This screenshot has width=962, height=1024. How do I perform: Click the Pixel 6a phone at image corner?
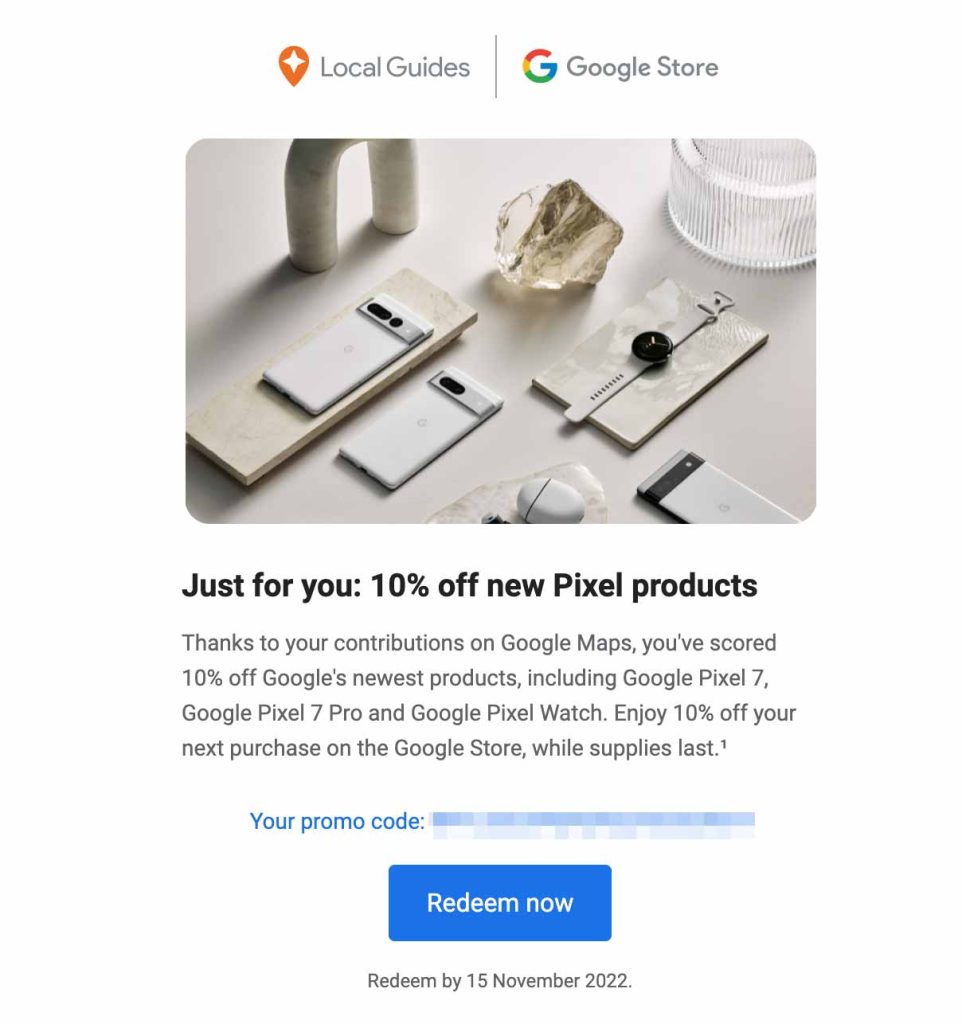tap(716, 489)
